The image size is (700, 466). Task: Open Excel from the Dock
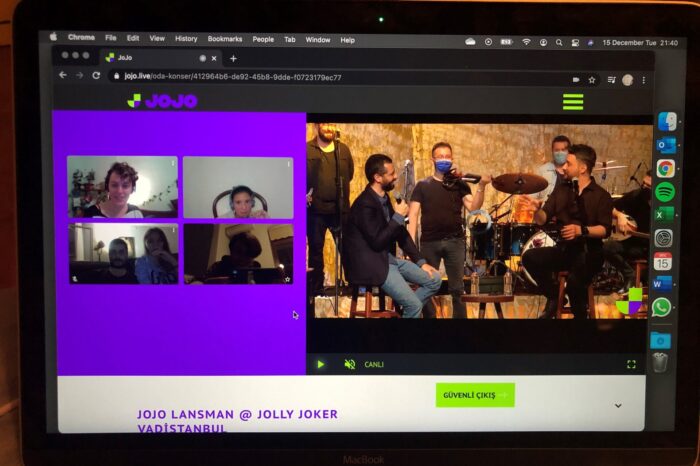[x=664, y=215]
